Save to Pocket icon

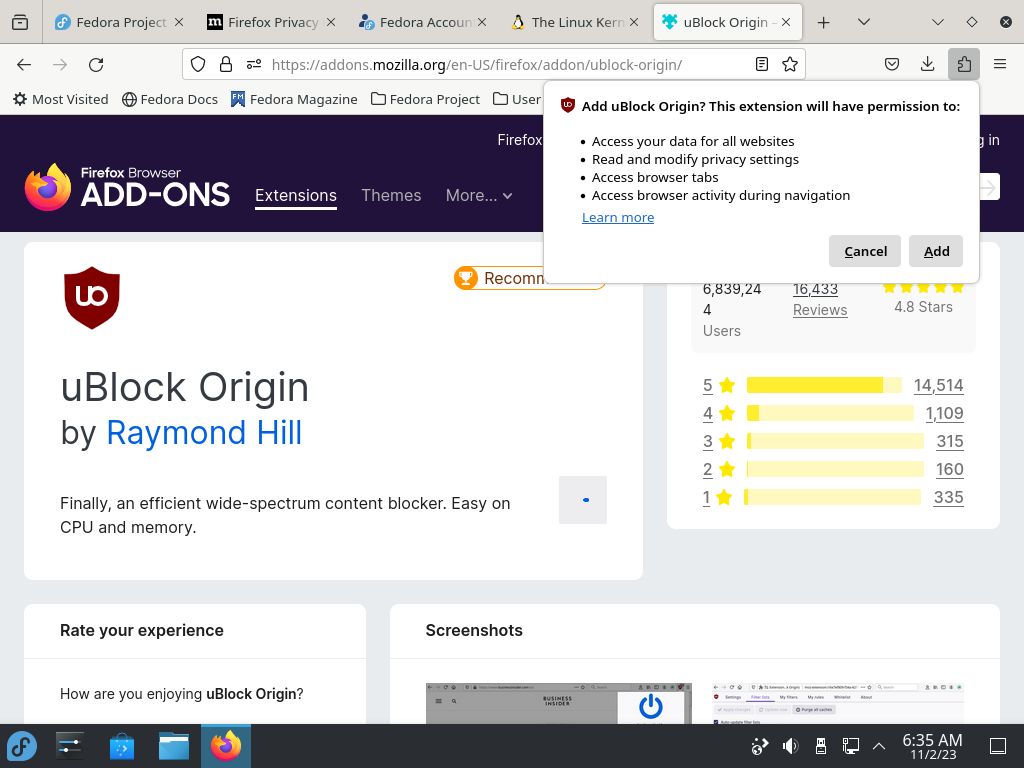(892, 64)
